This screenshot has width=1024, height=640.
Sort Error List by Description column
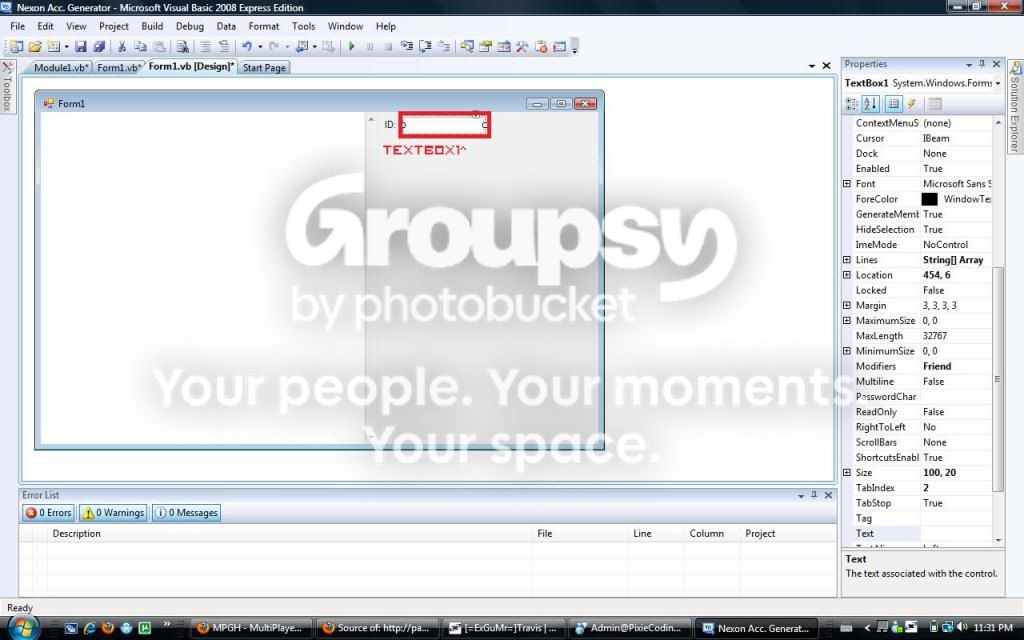[291, 534]
